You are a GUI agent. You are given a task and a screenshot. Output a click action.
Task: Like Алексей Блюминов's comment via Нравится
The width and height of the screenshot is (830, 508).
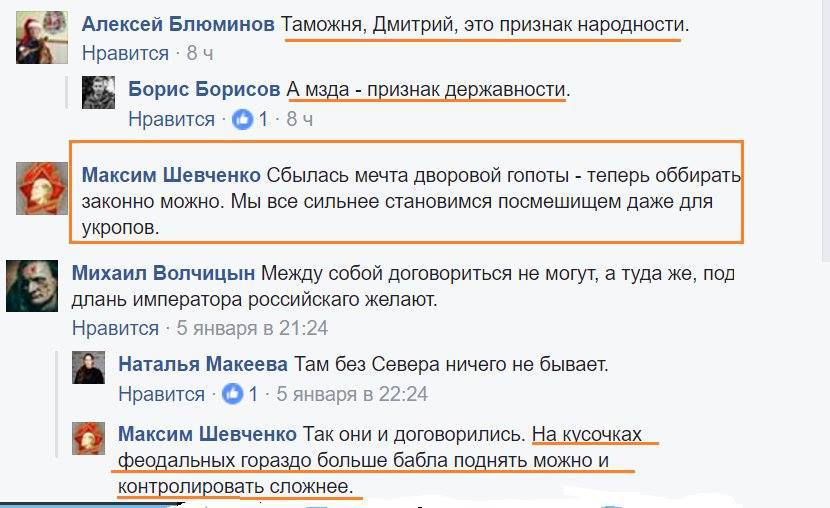125,52
